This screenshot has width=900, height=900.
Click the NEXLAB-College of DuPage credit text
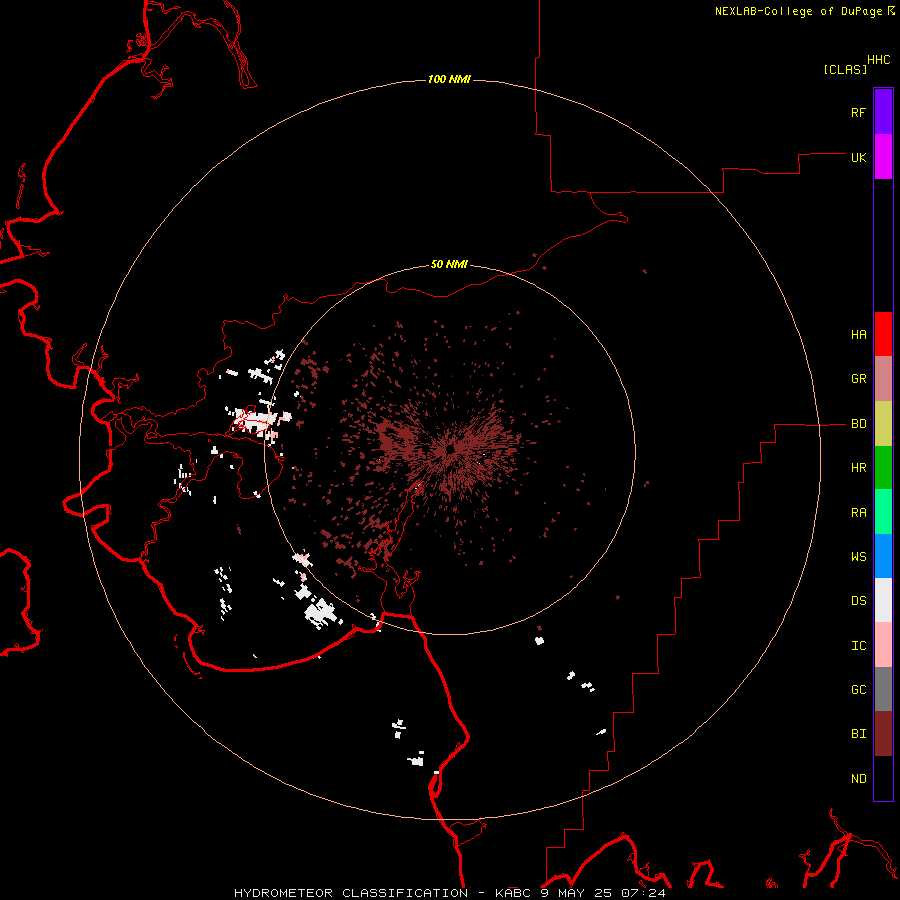(798, 11)
